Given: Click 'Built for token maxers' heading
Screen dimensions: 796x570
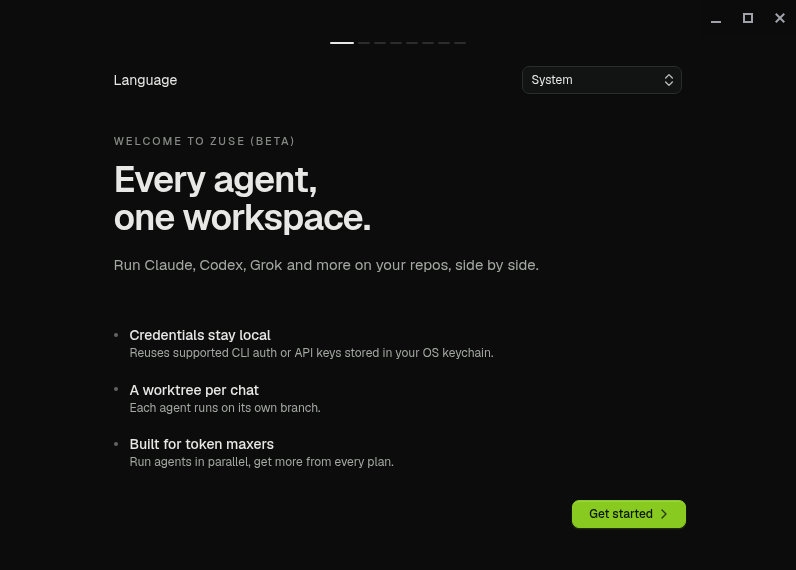Looking at the screenshot, I should [x=202, y=444].
